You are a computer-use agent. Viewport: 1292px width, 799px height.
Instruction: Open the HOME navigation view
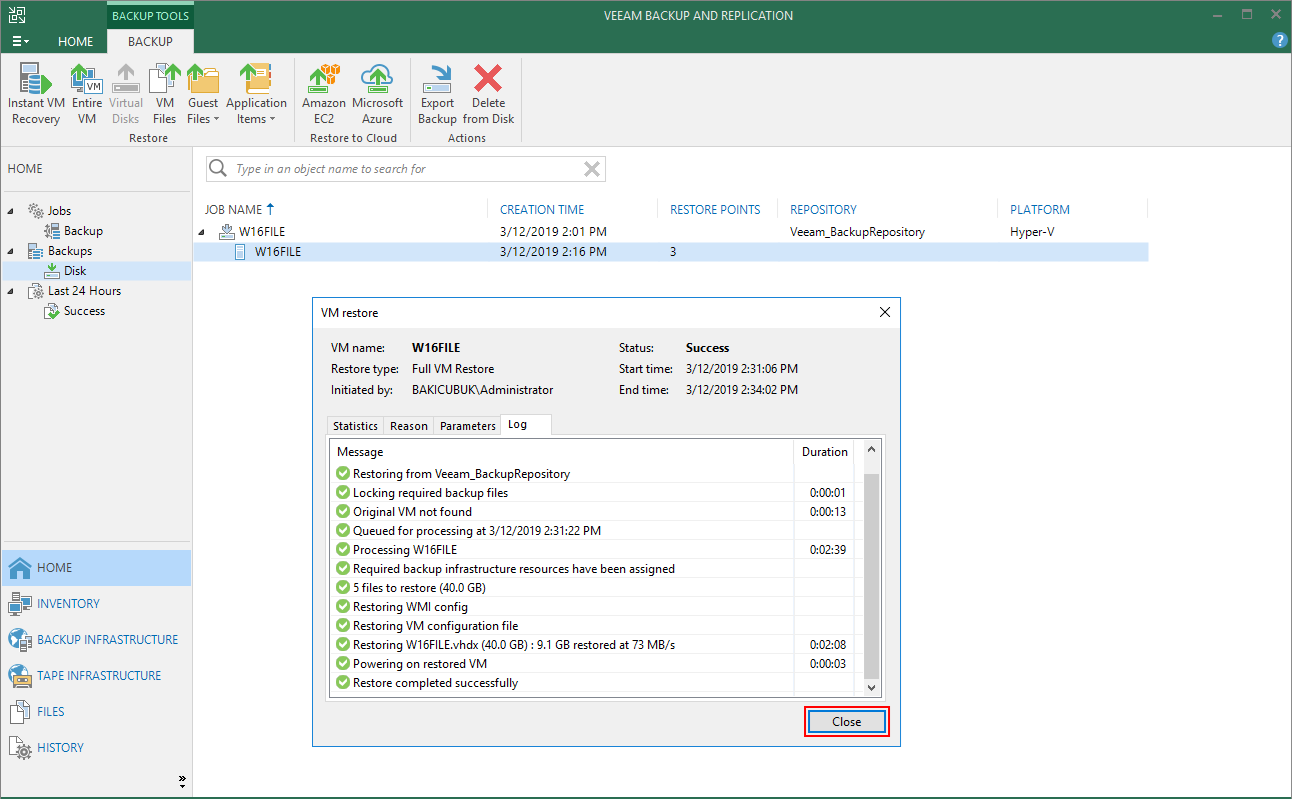click(x=96, y=568)
